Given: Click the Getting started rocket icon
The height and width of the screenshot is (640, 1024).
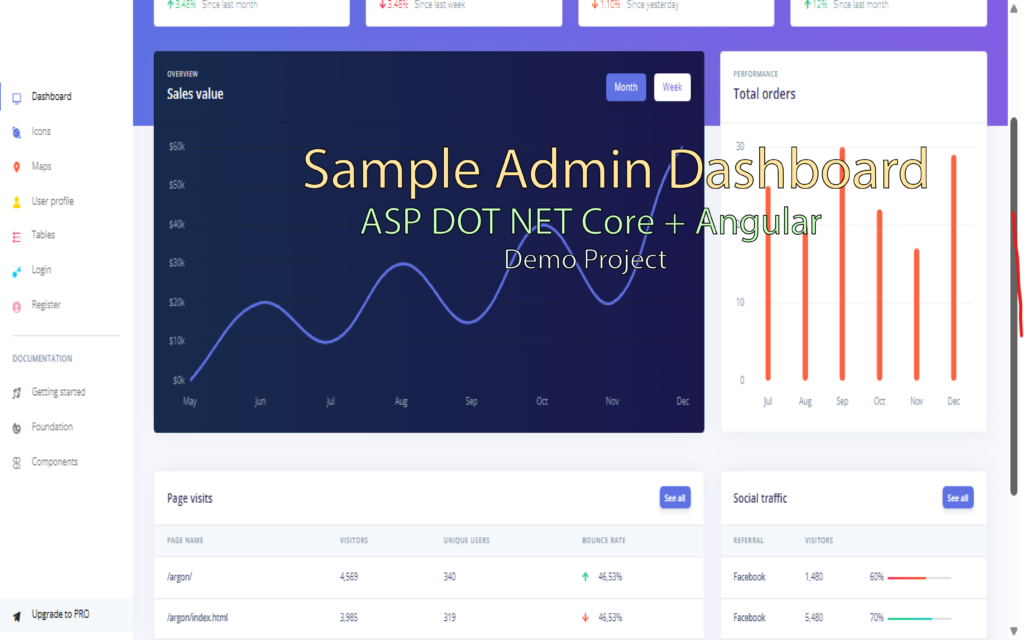Looking at the screenshot, I should (x=17, y=393).
